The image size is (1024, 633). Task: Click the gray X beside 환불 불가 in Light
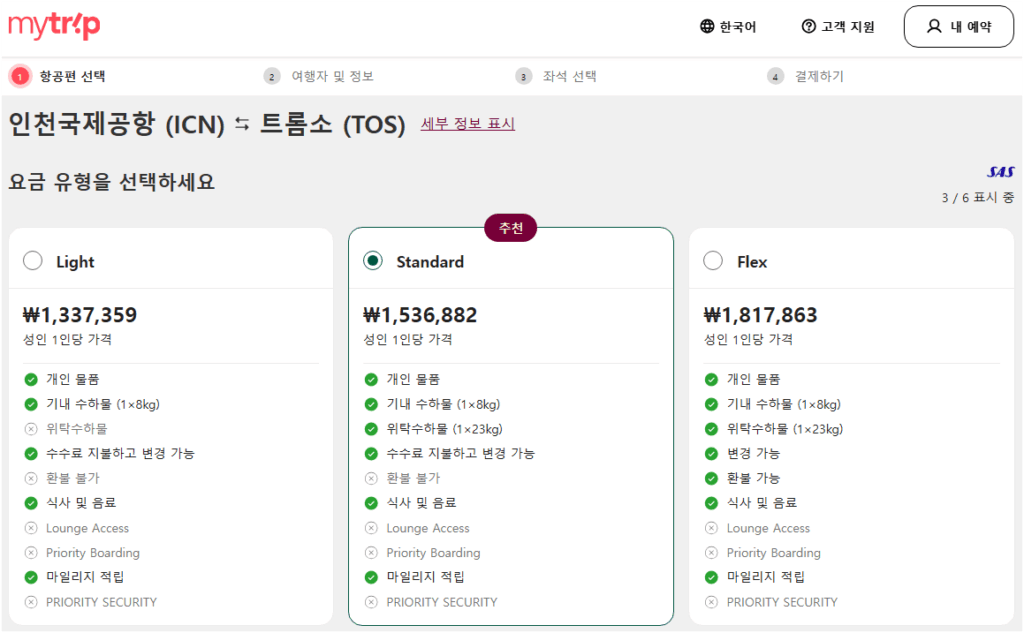point(30,478)
